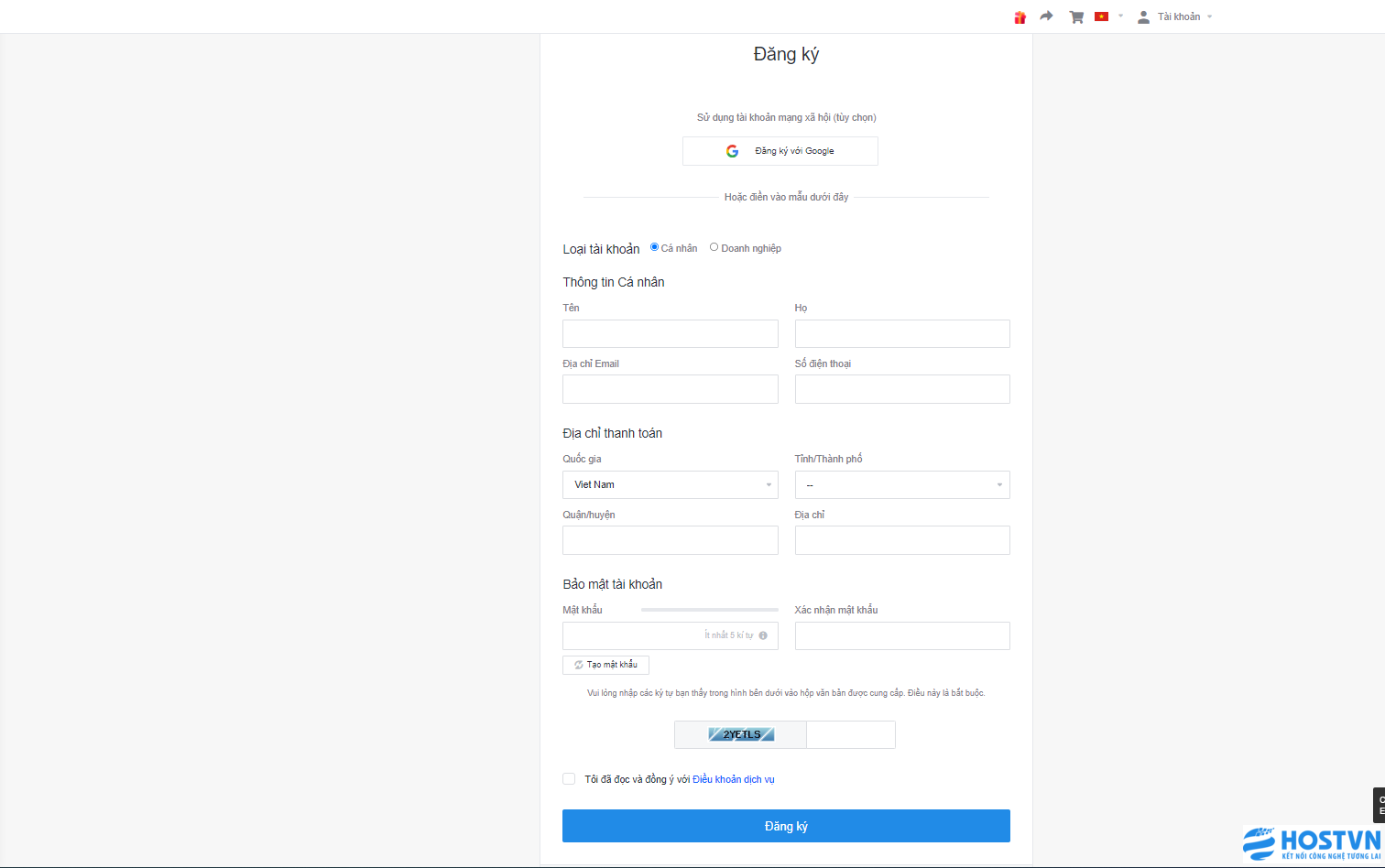
Task: Click Đăng ký với Google button
Action: tap(780, 151)
